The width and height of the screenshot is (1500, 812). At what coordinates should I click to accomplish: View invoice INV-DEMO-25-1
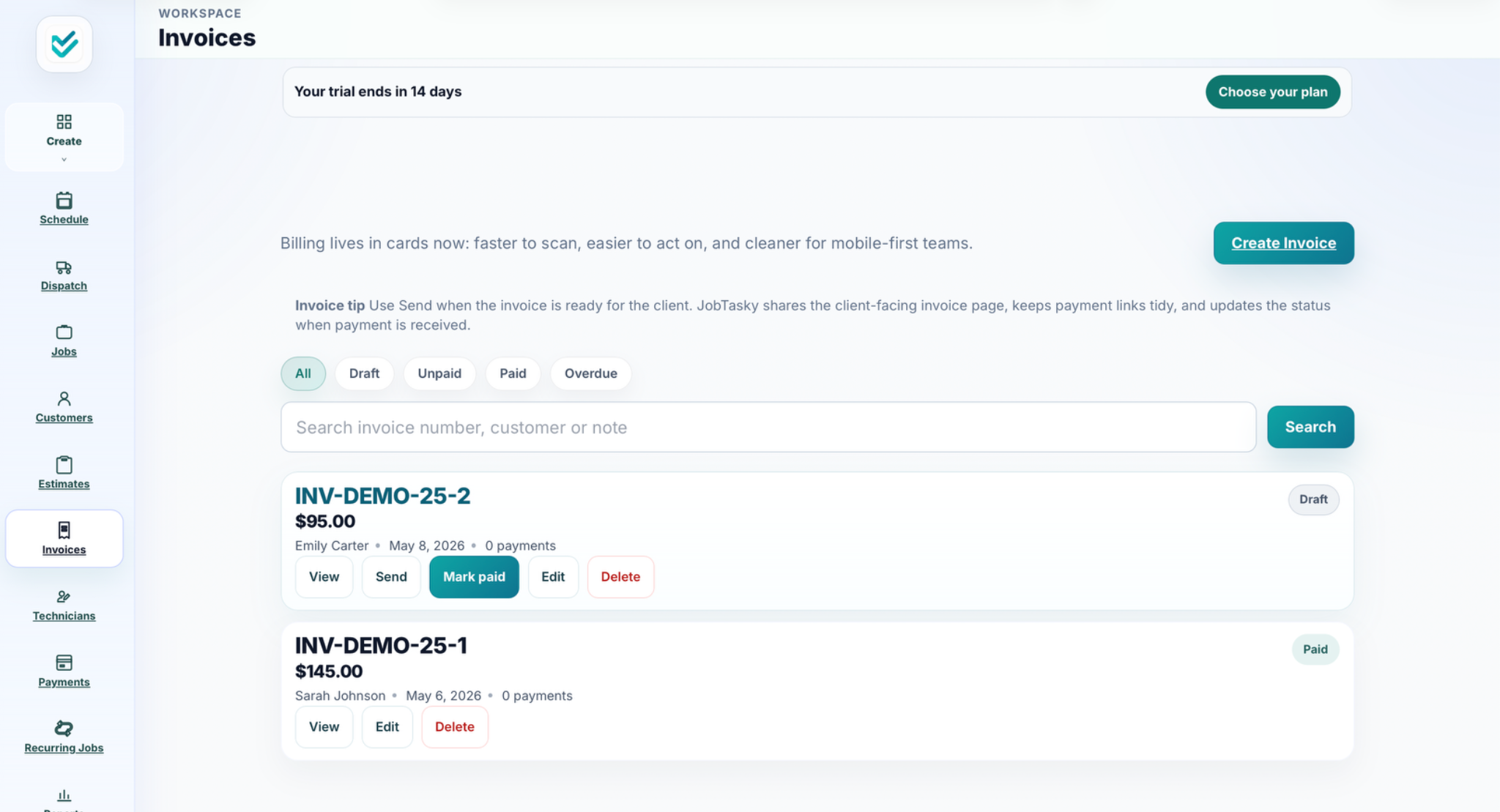click(324, 727)
